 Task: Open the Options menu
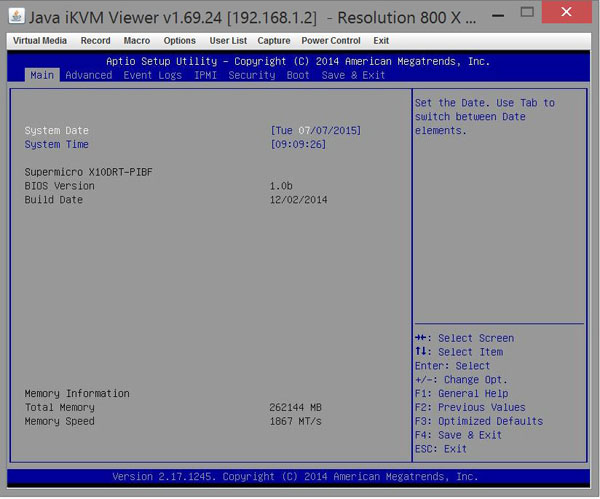coord(180,41)
